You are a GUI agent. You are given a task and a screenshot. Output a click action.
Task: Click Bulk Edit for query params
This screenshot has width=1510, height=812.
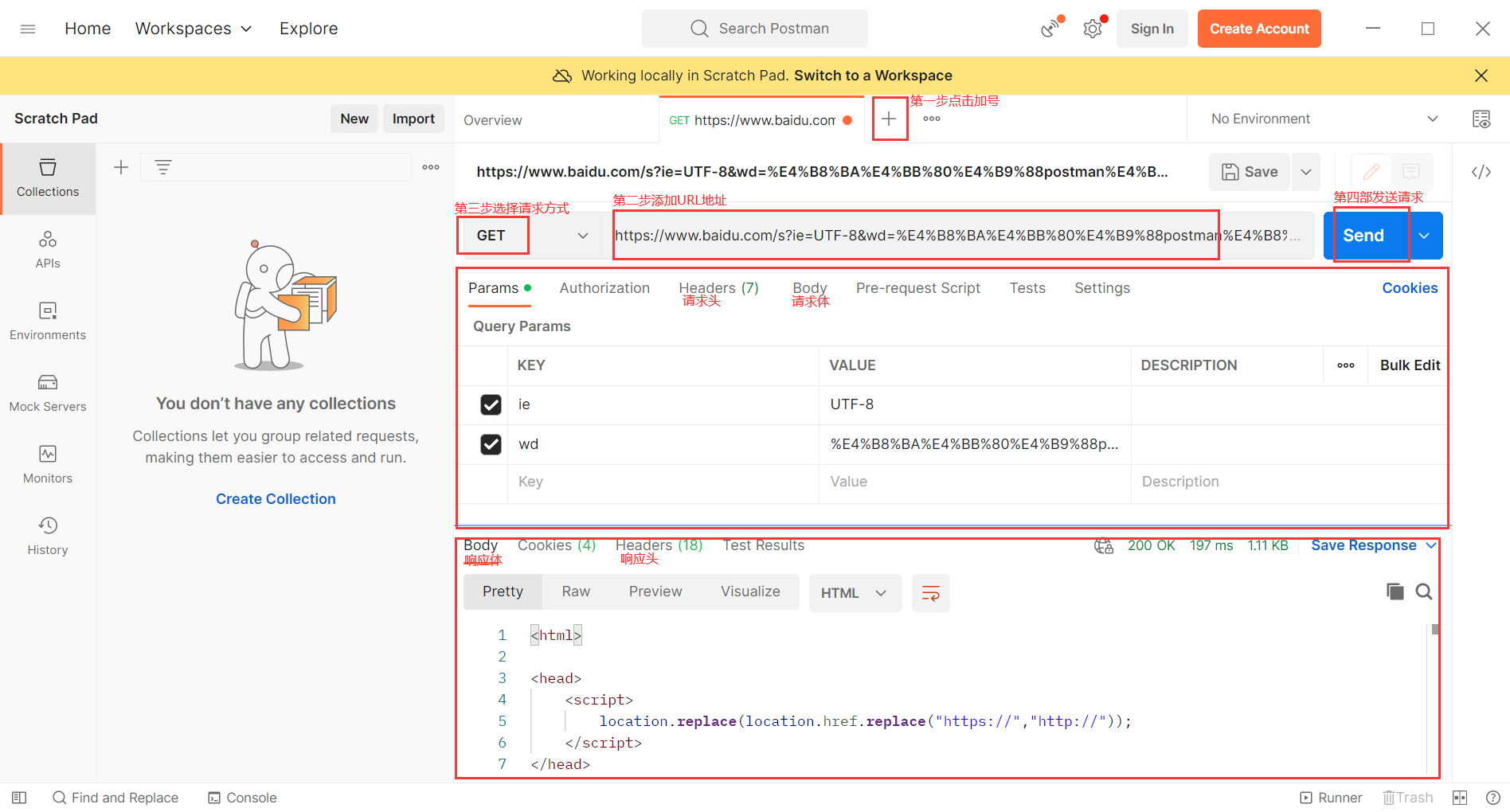[x=1410, y=365]
